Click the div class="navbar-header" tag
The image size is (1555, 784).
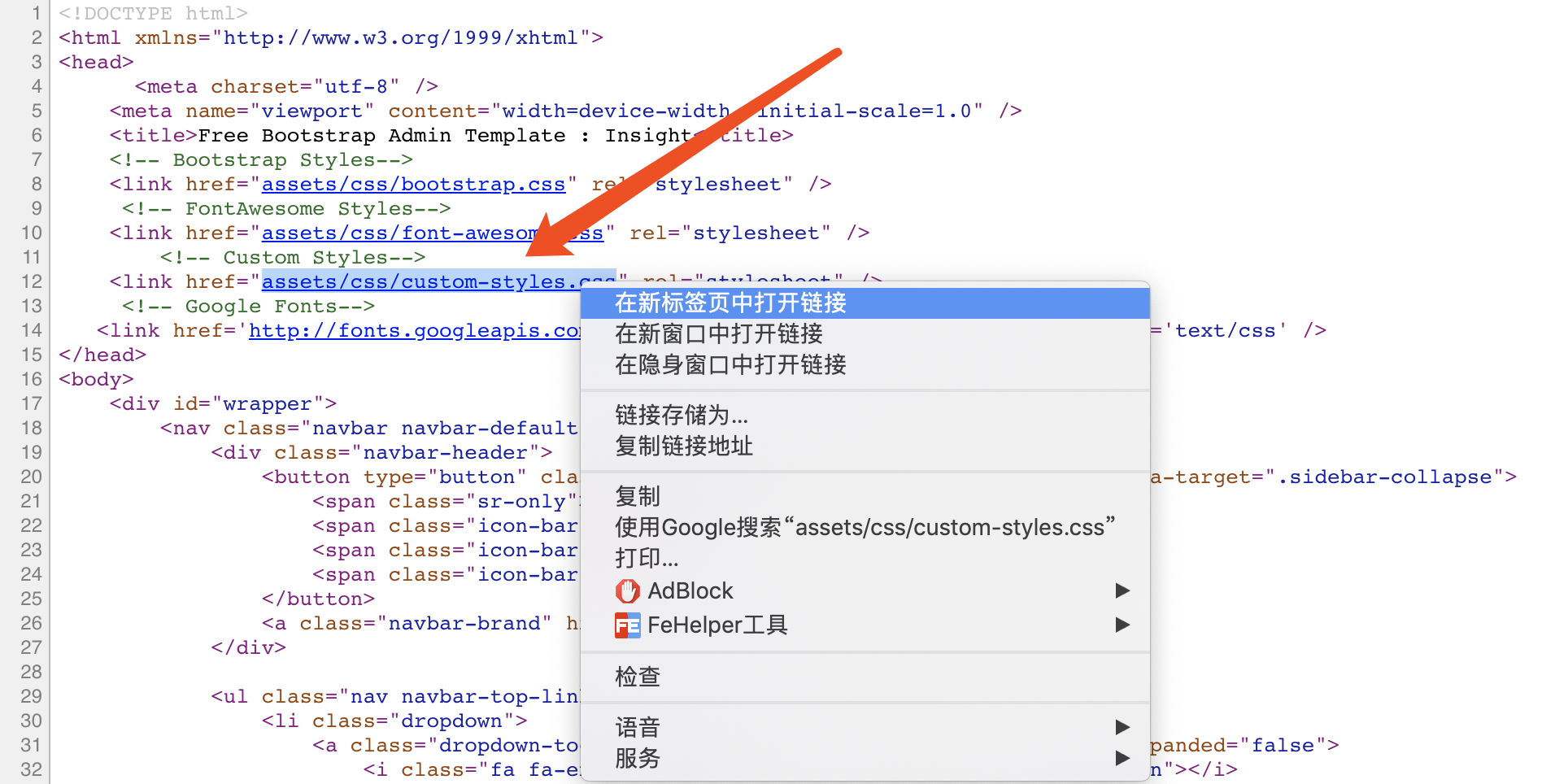tap(381, 453)
